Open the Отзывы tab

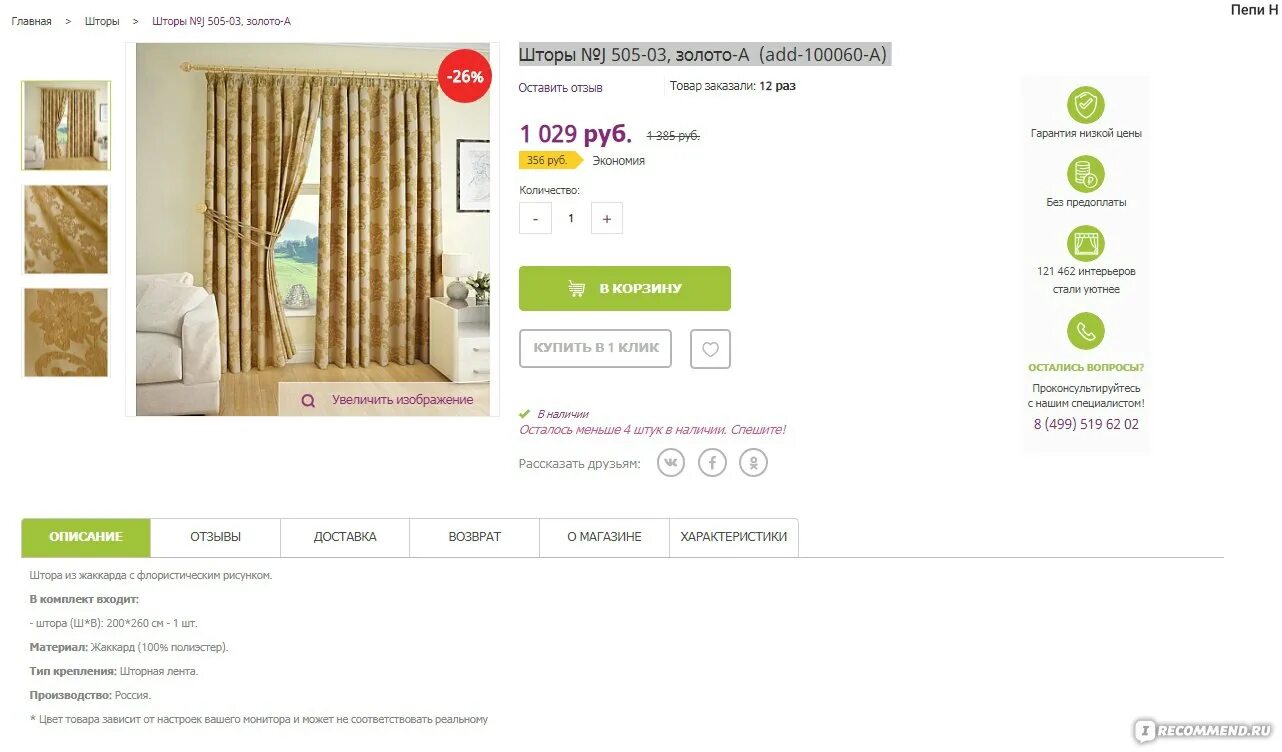tap(216, 537)
